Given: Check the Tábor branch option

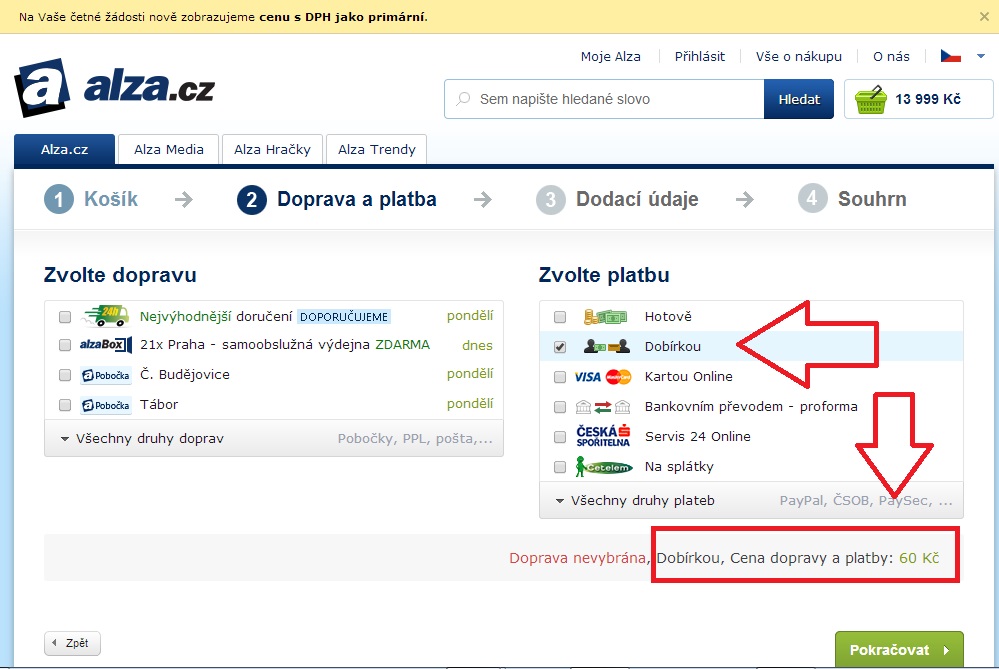Looking at the screenshot, I should (64, 405).
